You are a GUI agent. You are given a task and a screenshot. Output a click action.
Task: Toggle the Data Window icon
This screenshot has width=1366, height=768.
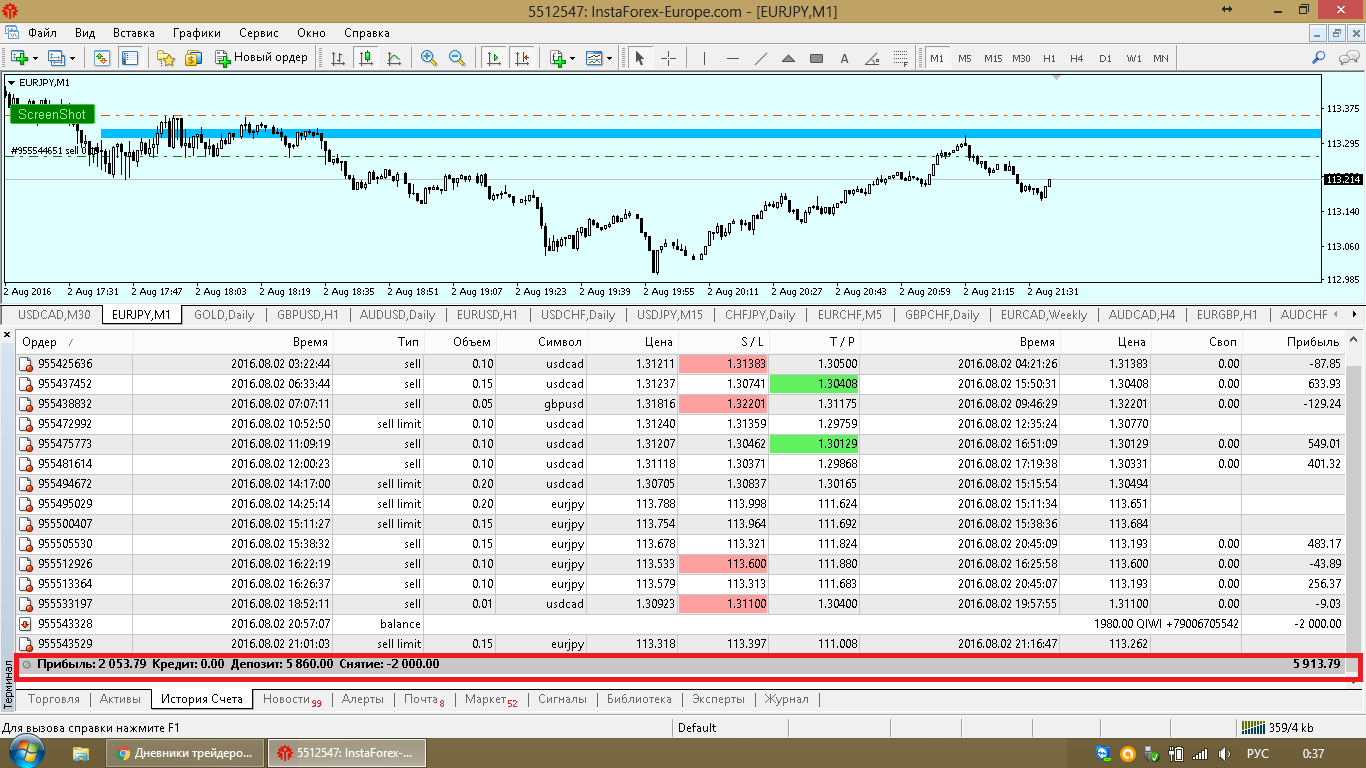[x=130, y=58]
